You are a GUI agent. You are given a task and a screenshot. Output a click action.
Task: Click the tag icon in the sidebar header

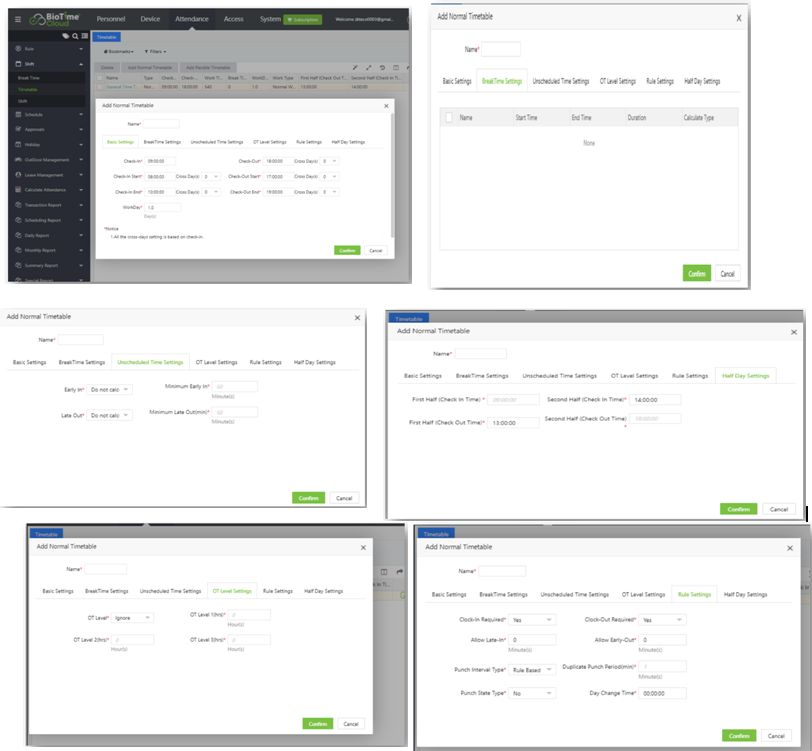[65, 36]
